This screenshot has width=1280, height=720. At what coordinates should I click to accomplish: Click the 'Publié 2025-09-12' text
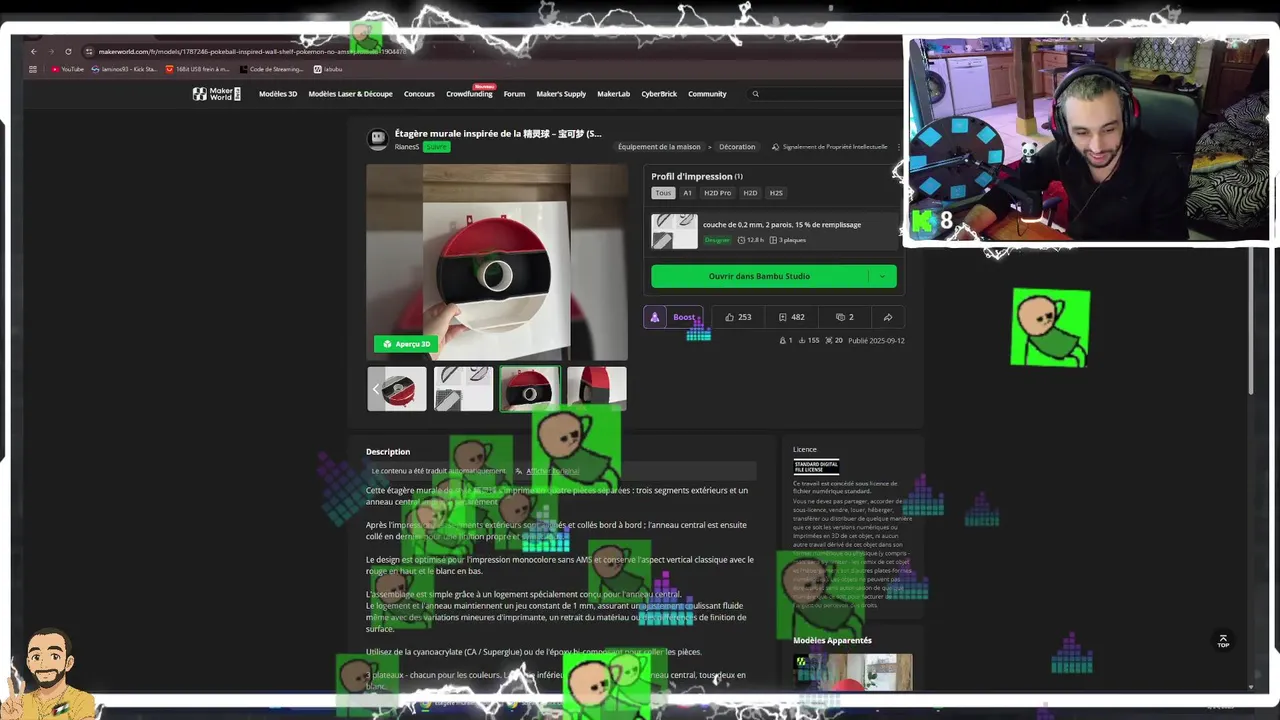point(876,341)
